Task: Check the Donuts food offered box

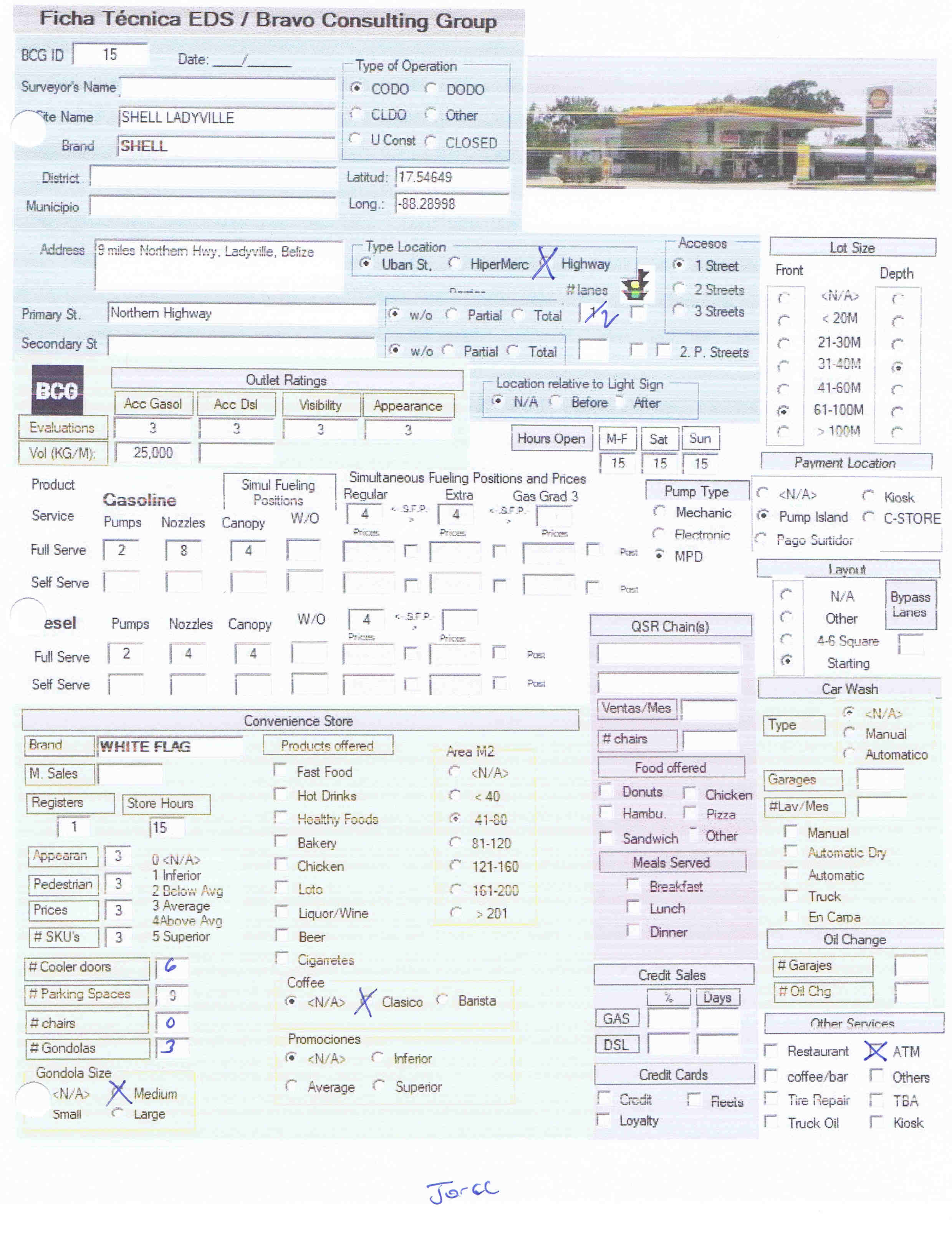Action: pos(606,791)
